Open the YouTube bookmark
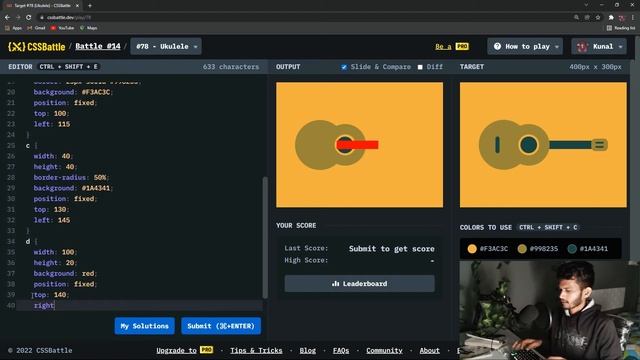 point(62,28)
